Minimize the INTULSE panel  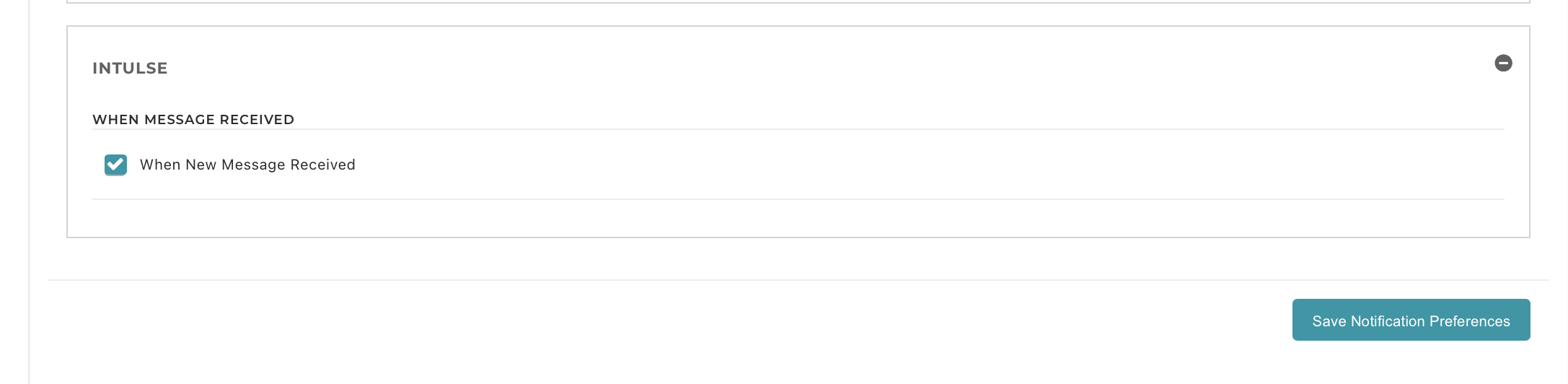tap(1503, 64)
